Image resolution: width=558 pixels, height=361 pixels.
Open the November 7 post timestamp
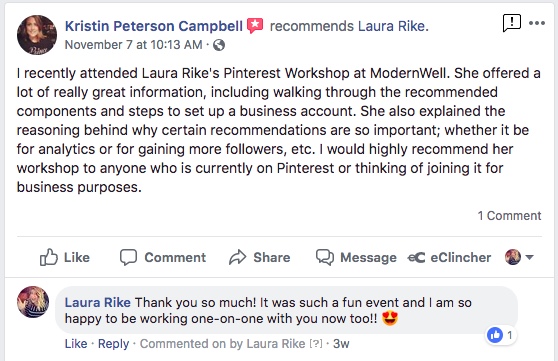point(133,45)
